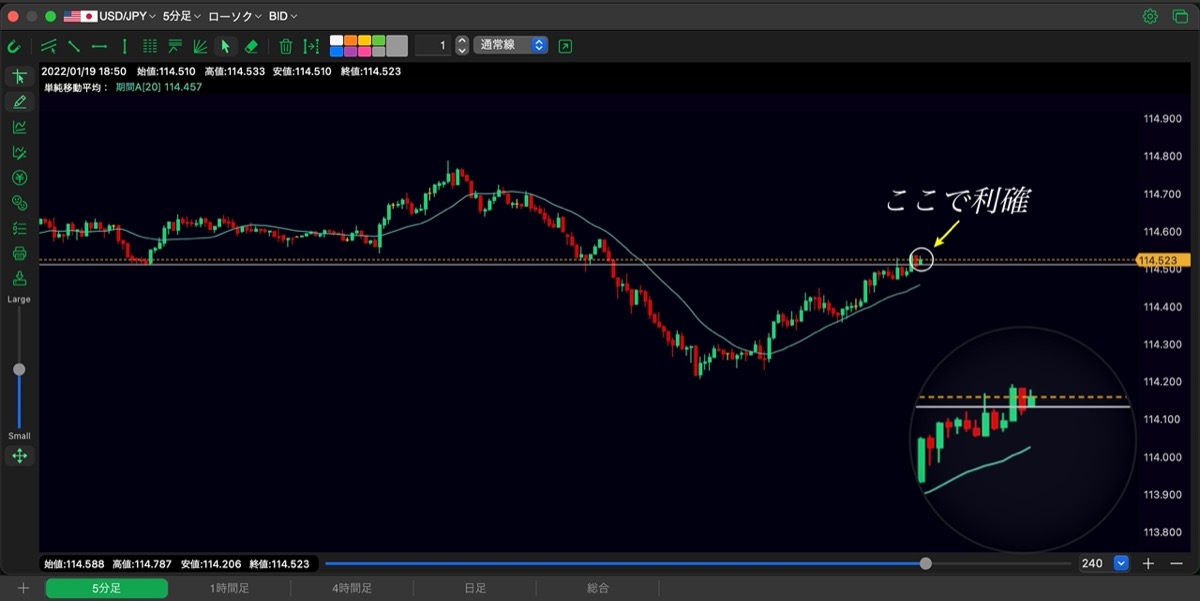
Task: Choose the horizontal line drawing tool
Action: point(99,46)
